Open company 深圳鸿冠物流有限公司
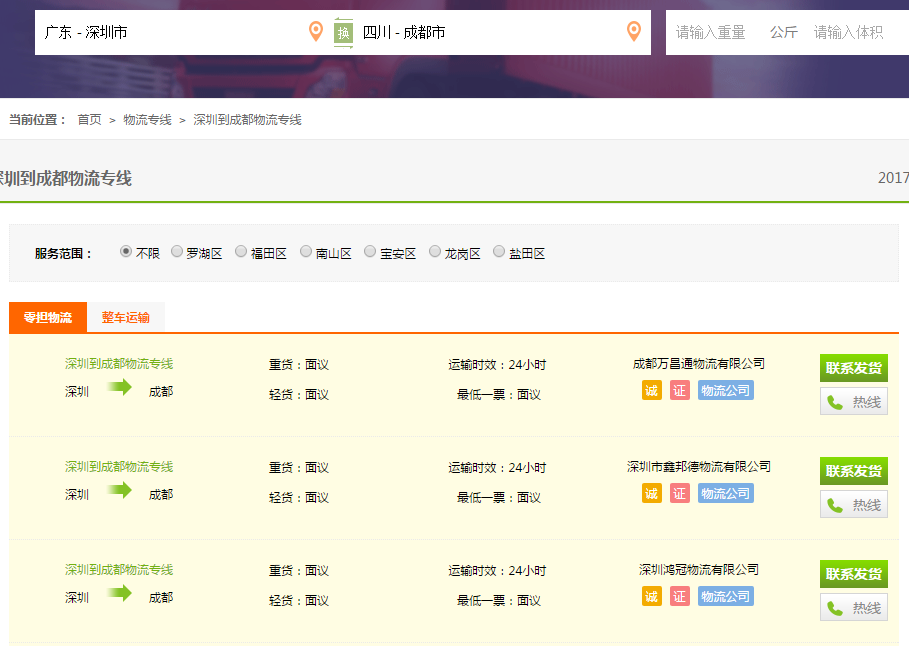The width and height of the screenshot is (909, 646). (699, 569)
